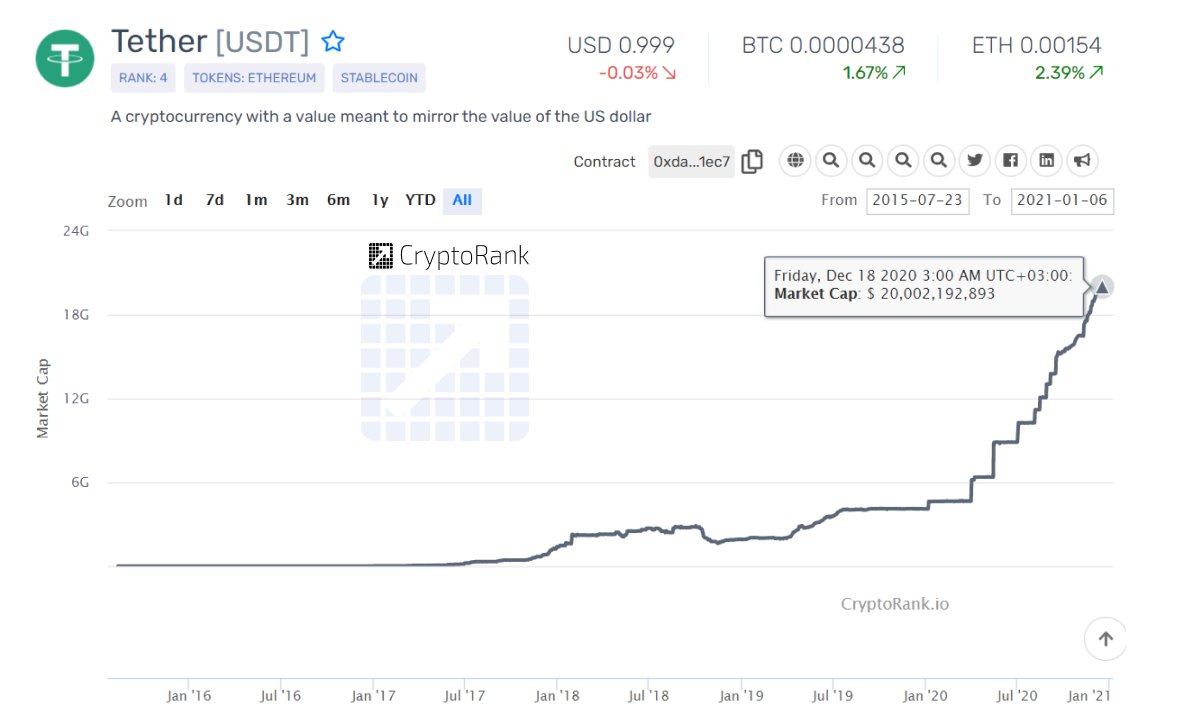Click the Contract label

point(604,162)
